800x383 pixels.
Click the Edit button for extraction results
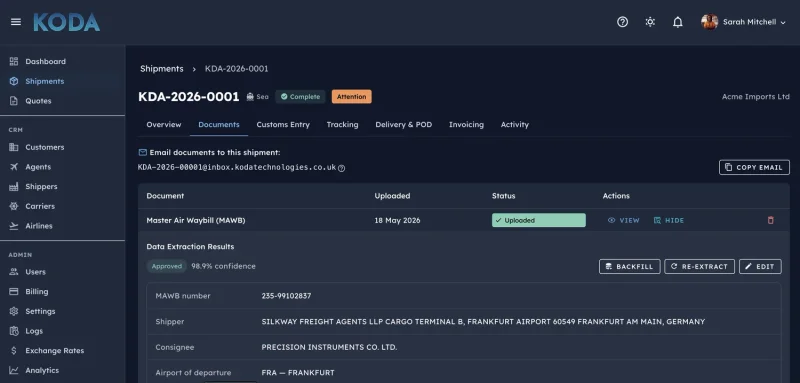point(760,267)
